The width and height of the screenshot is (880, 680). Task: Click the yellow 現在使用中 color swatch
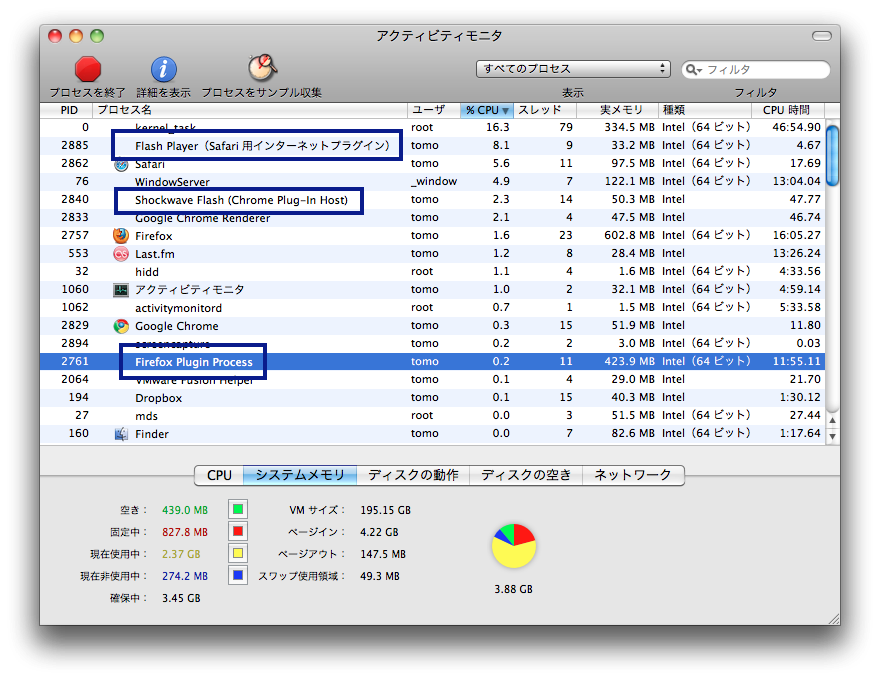[x=238, y=553]
